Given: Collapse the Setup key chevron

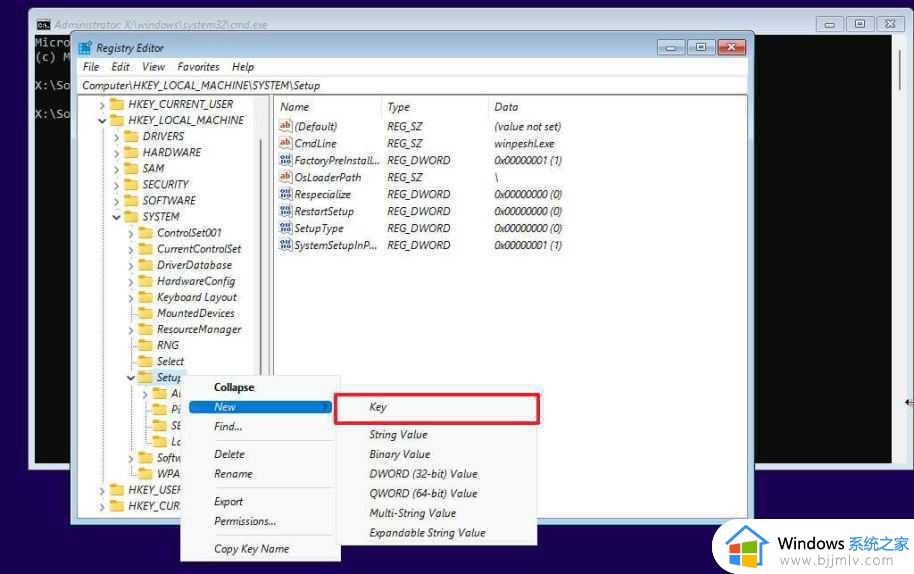Looking at the screenshot, I should click(131, 378).
